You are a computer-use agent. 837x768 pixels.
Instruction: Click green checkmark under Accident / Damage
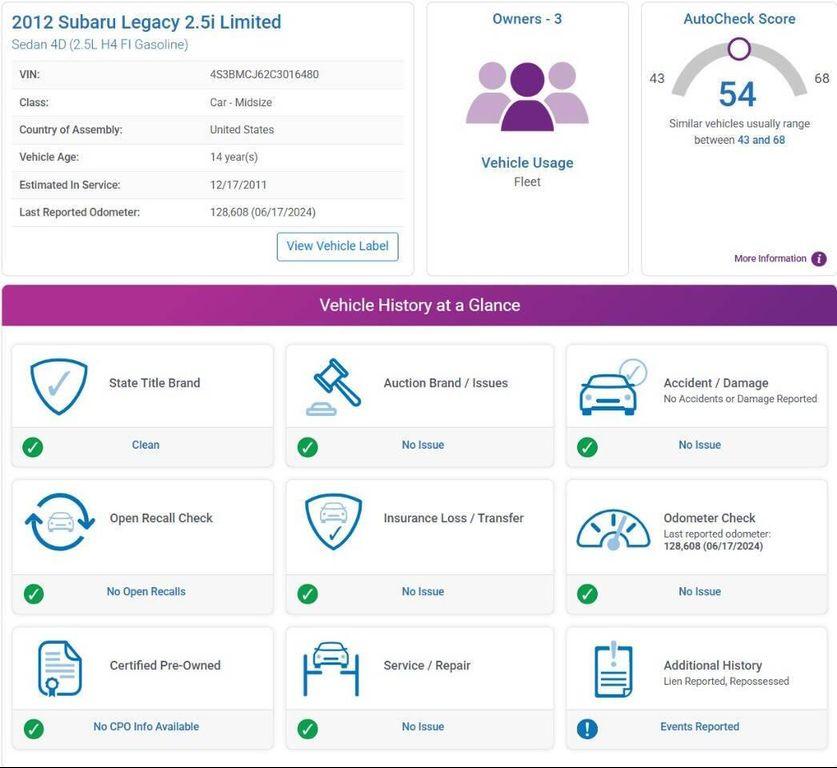tap(587, 447)
